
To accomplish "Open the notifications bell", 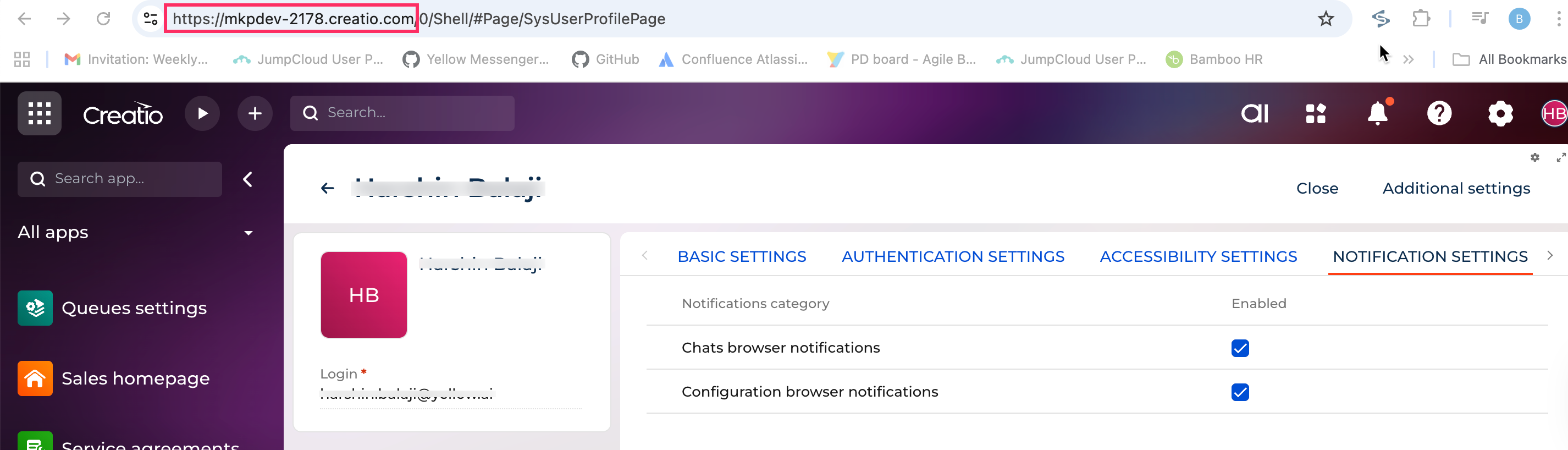I will point(1377,113).
